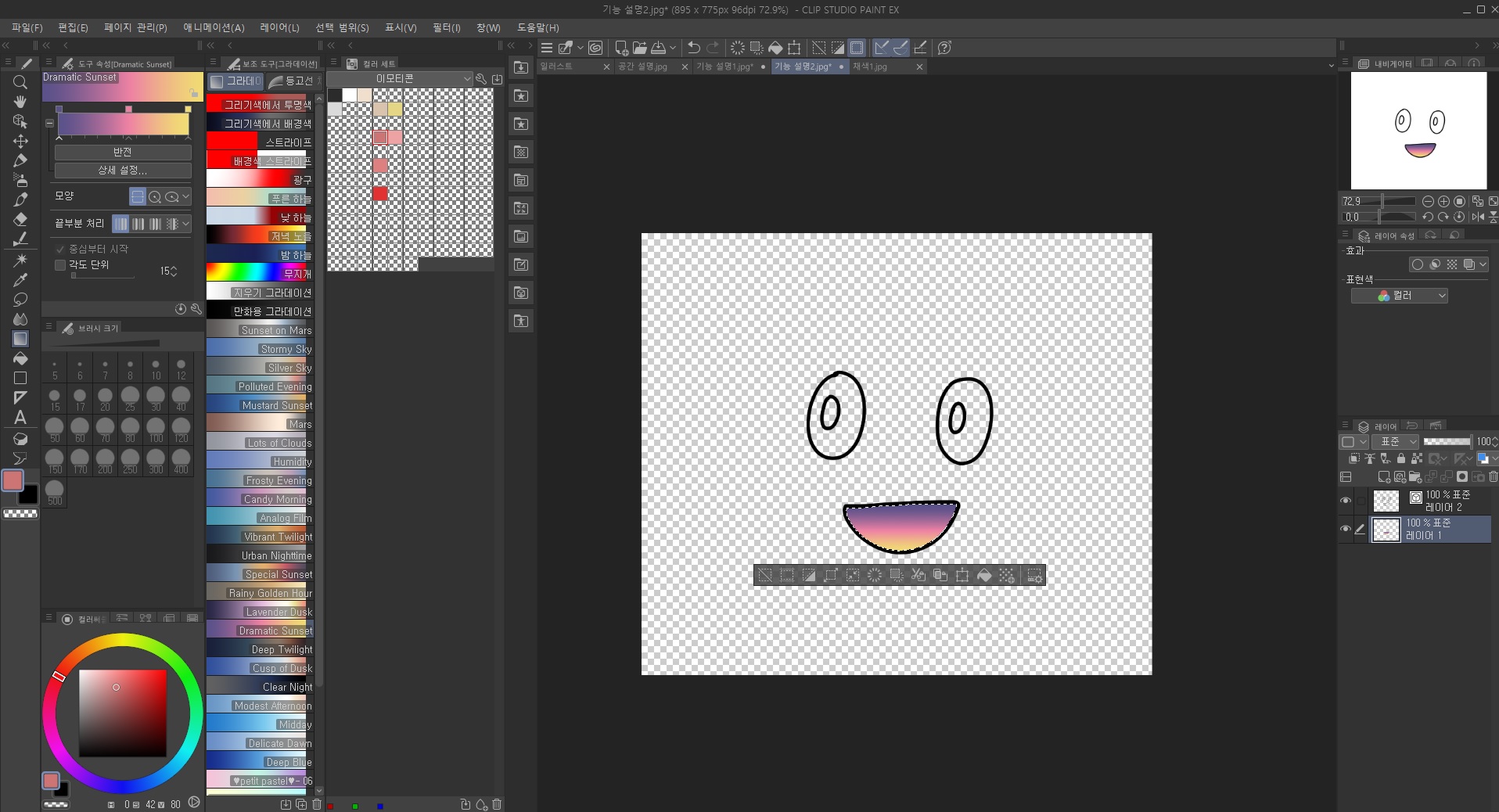This screenshot has width=1499, height=812.
Task: Open the 필터(I) menu
Action: (x=447, y=27)
